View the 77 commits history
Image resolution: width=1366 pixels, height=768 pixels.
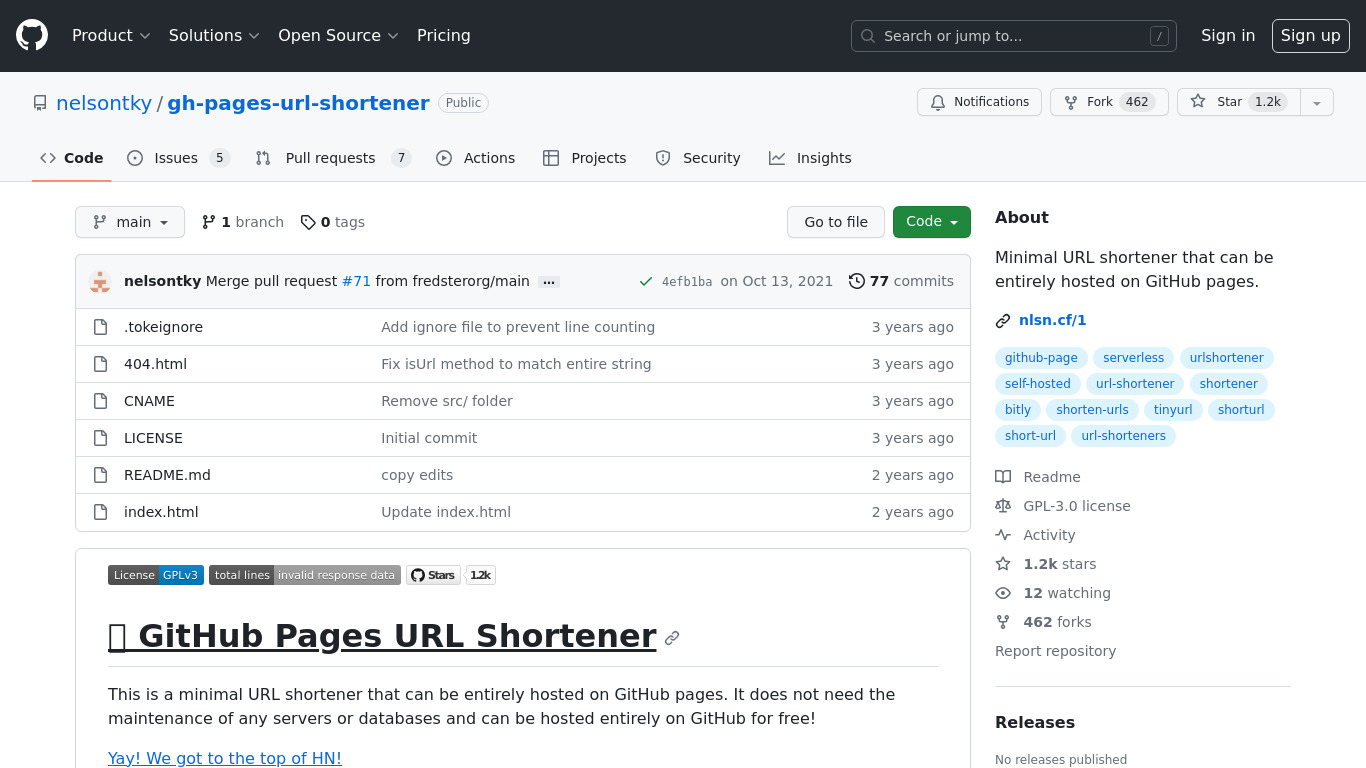[x=901, y=281]
